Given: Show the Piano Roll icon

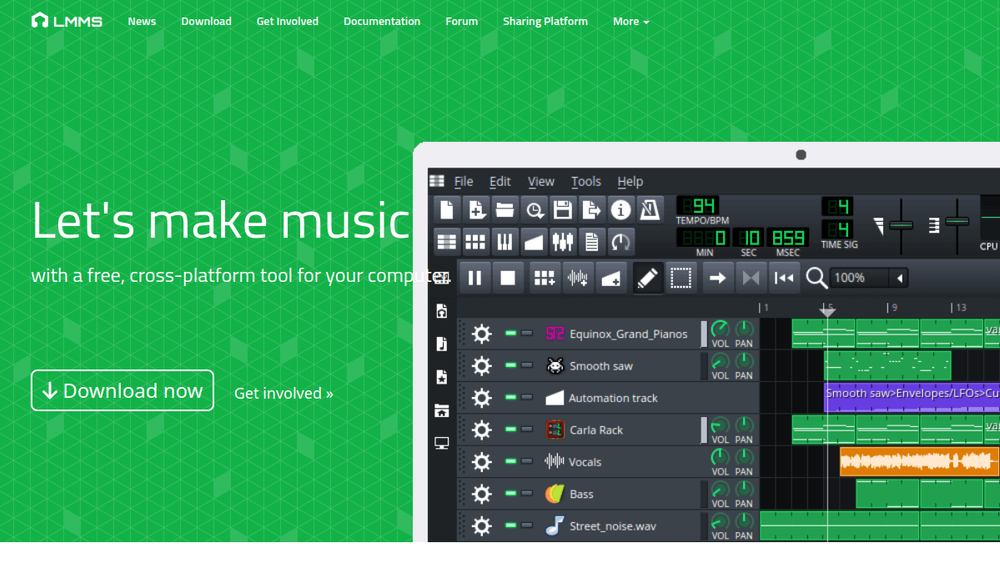Looking at the screenshot, I should tap(504, 242).
